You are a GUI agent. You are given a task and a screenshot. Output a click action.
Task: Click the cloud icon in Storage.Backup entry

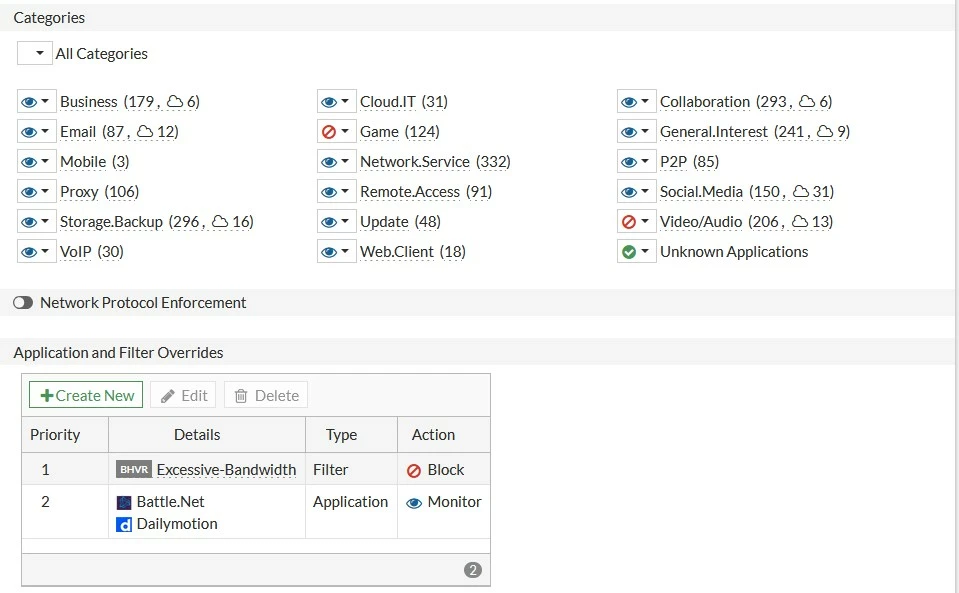[220, 221]
